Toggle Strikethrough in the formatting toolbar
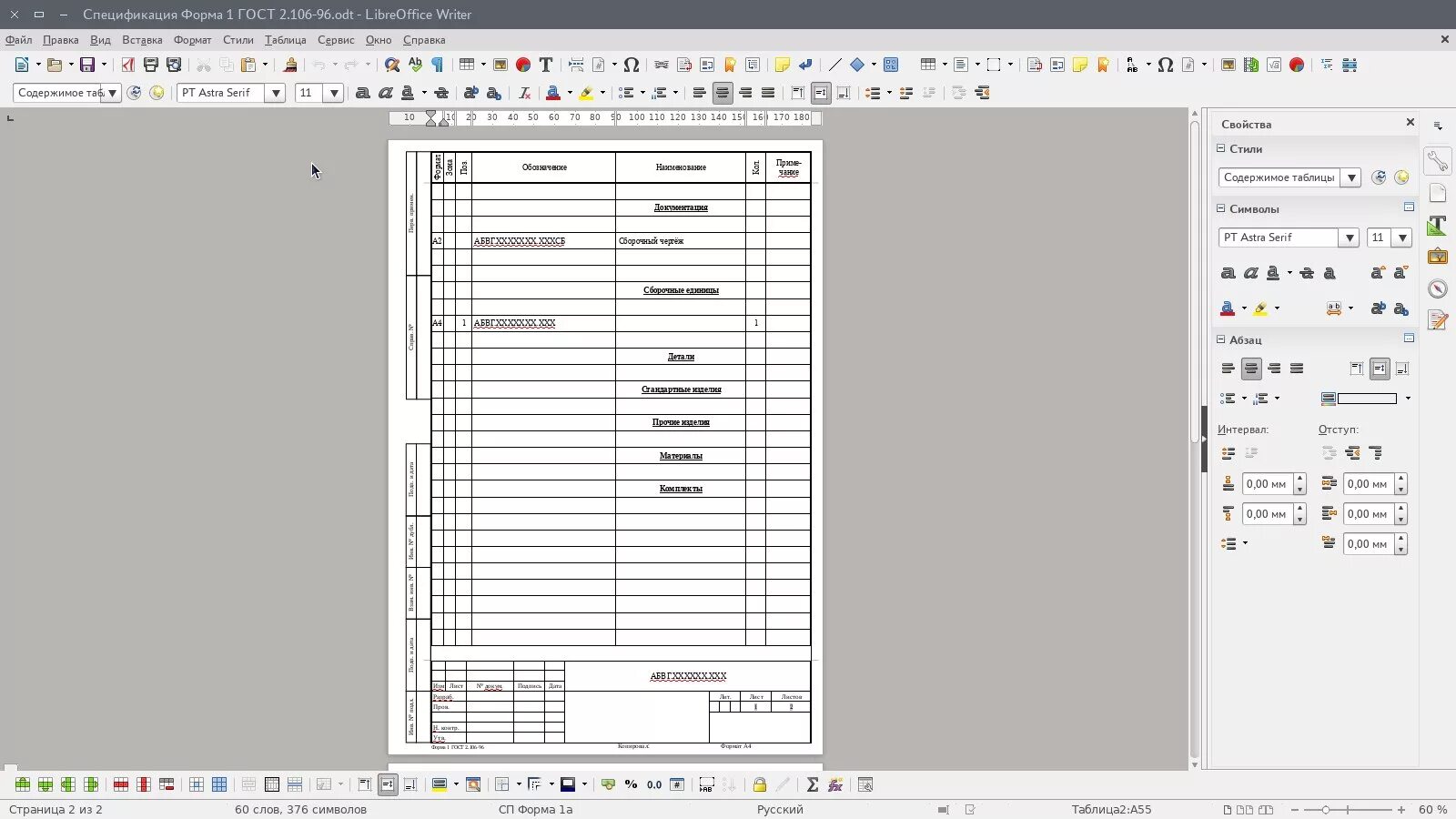This screenshot has width=1456, height=819. pos(441,93)
